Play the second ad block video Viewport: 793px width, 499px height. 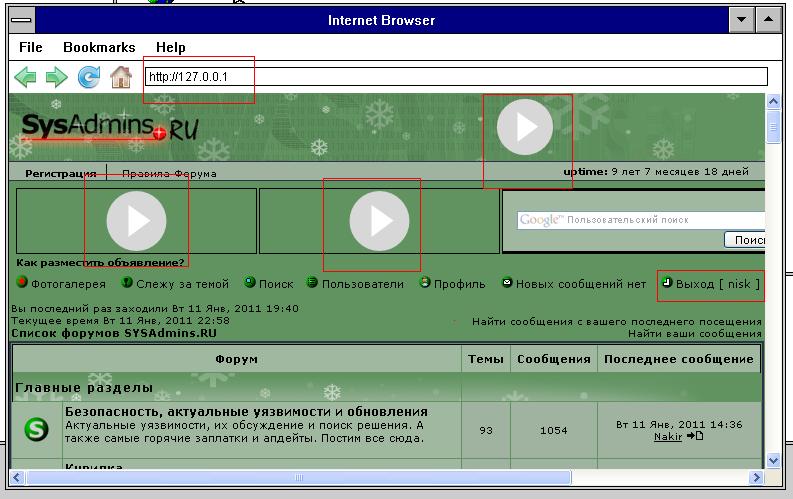click(379, 221)
